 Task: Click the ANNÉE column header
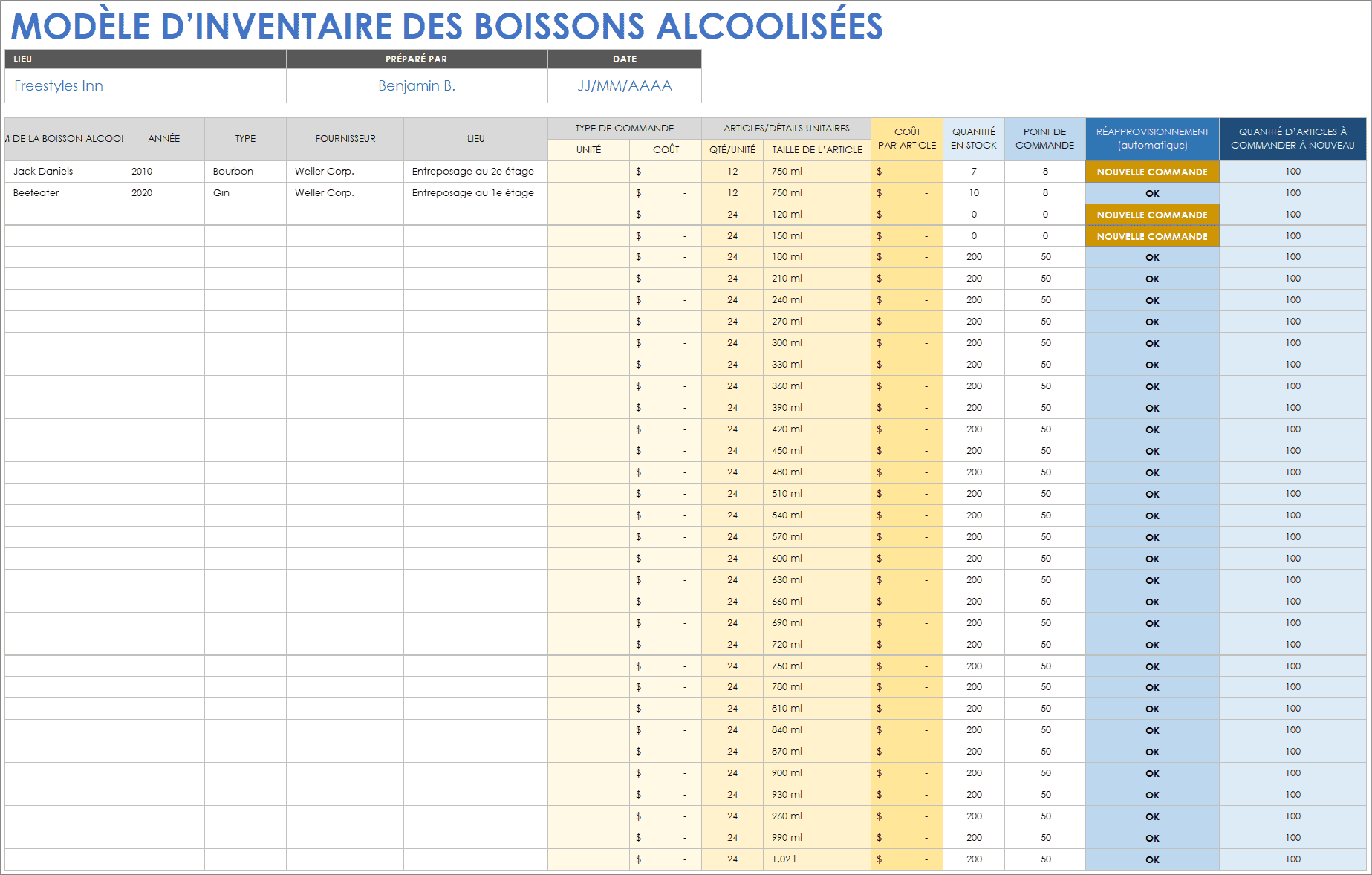coord(164,139)
